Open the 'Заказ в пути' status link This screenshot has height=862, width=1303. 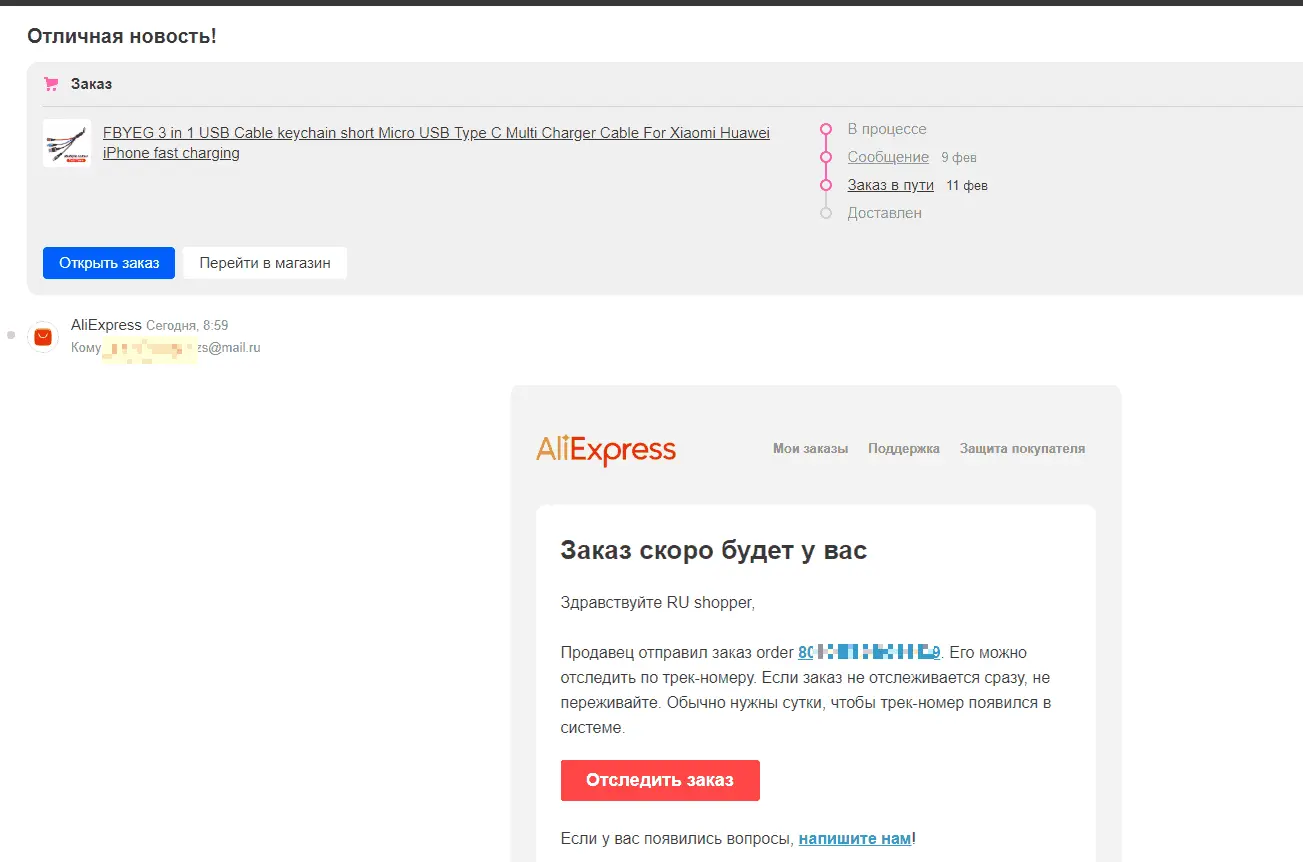tap(890, 185)
